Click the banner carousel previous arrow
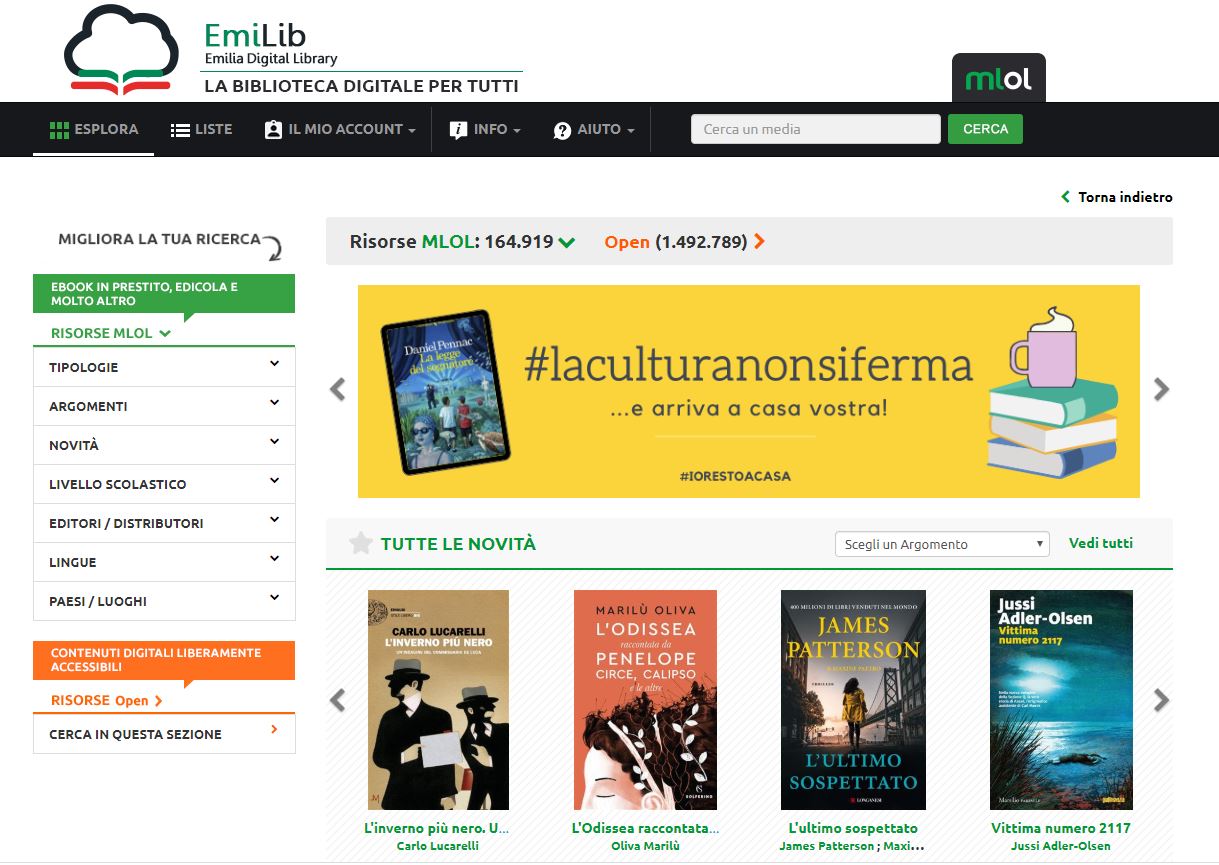Viewport: 1219px width, 865px height. tap(338, 389)
